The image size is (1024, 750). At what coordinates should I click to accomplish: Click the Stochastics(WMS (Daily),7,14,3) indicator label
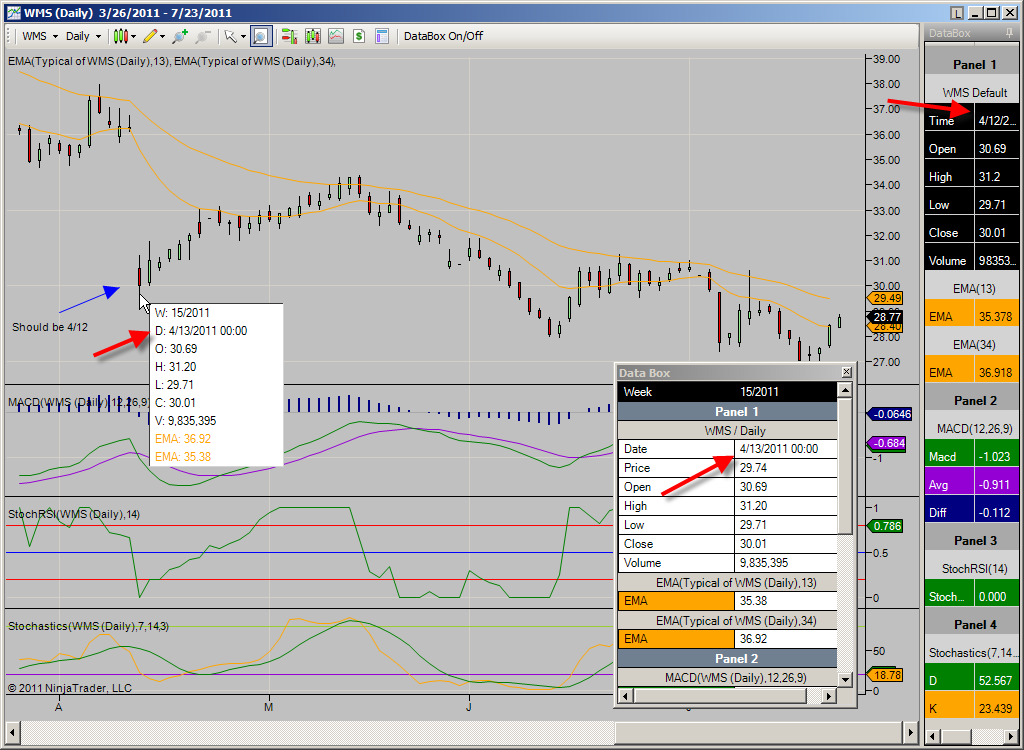(x=88, y=626)
